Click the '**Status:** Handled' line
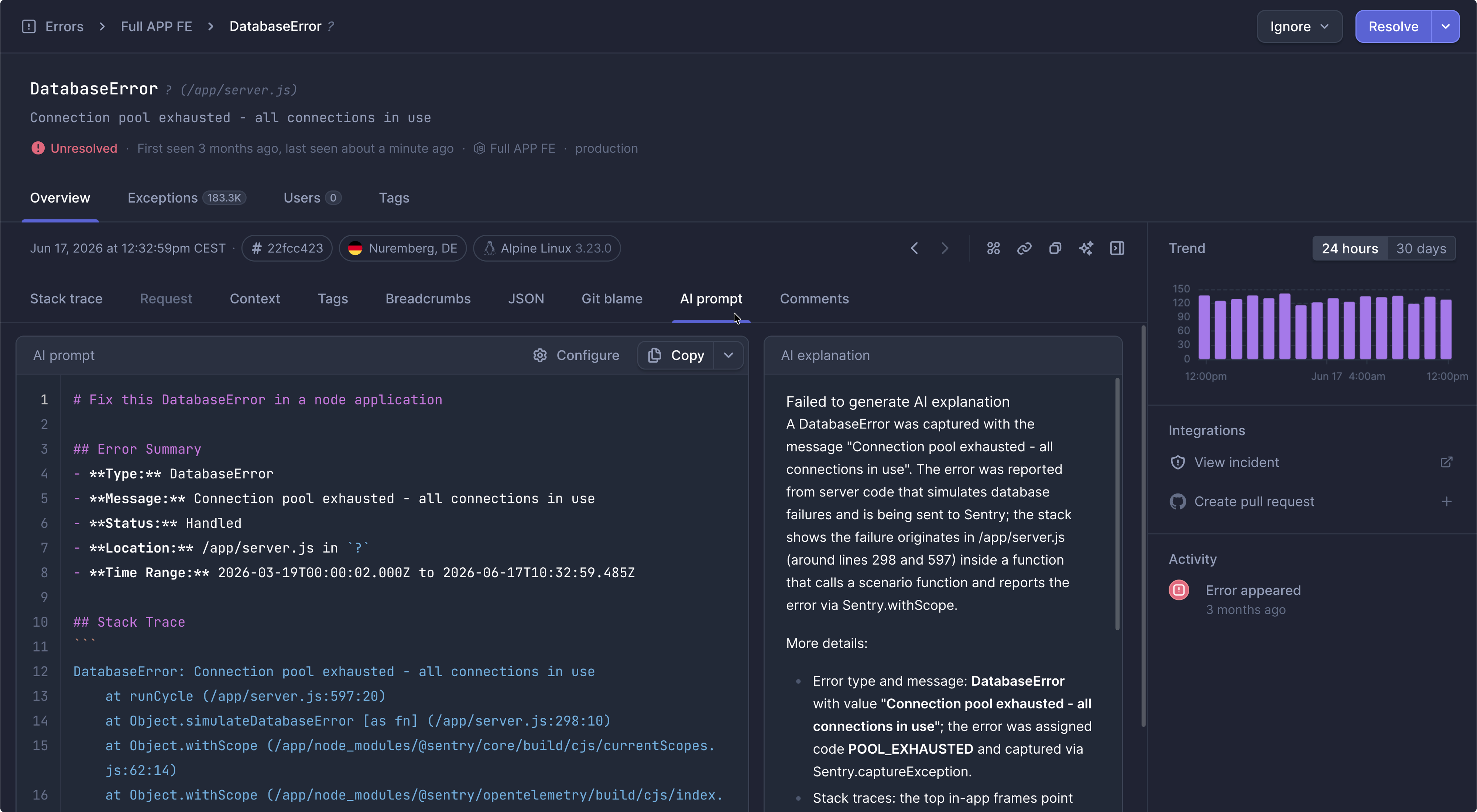The height and width of the screenshot is (812, 1477). [x=158, y=523]
